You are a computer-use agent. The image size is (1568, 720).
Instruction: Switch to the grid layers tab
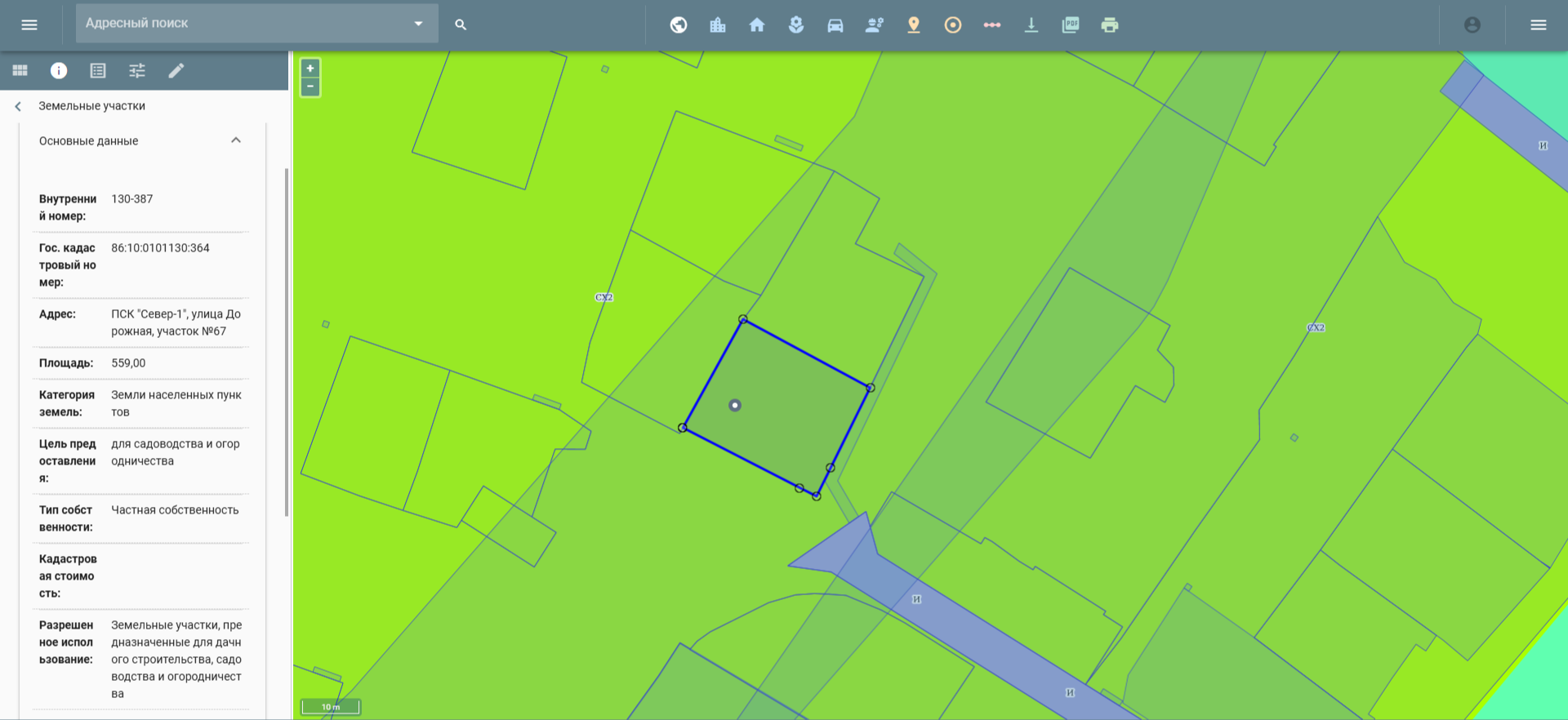point(20,70)
